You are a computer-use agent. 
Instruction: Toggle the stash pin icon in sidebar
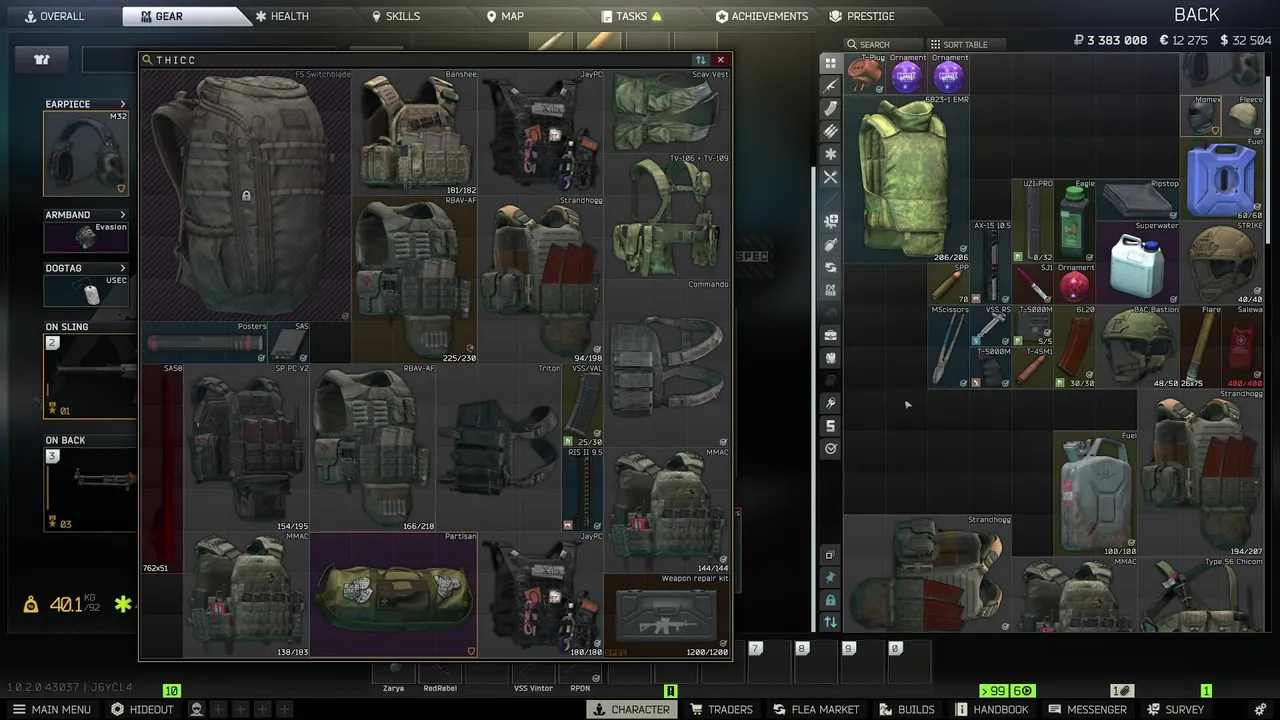pos(830,577)
